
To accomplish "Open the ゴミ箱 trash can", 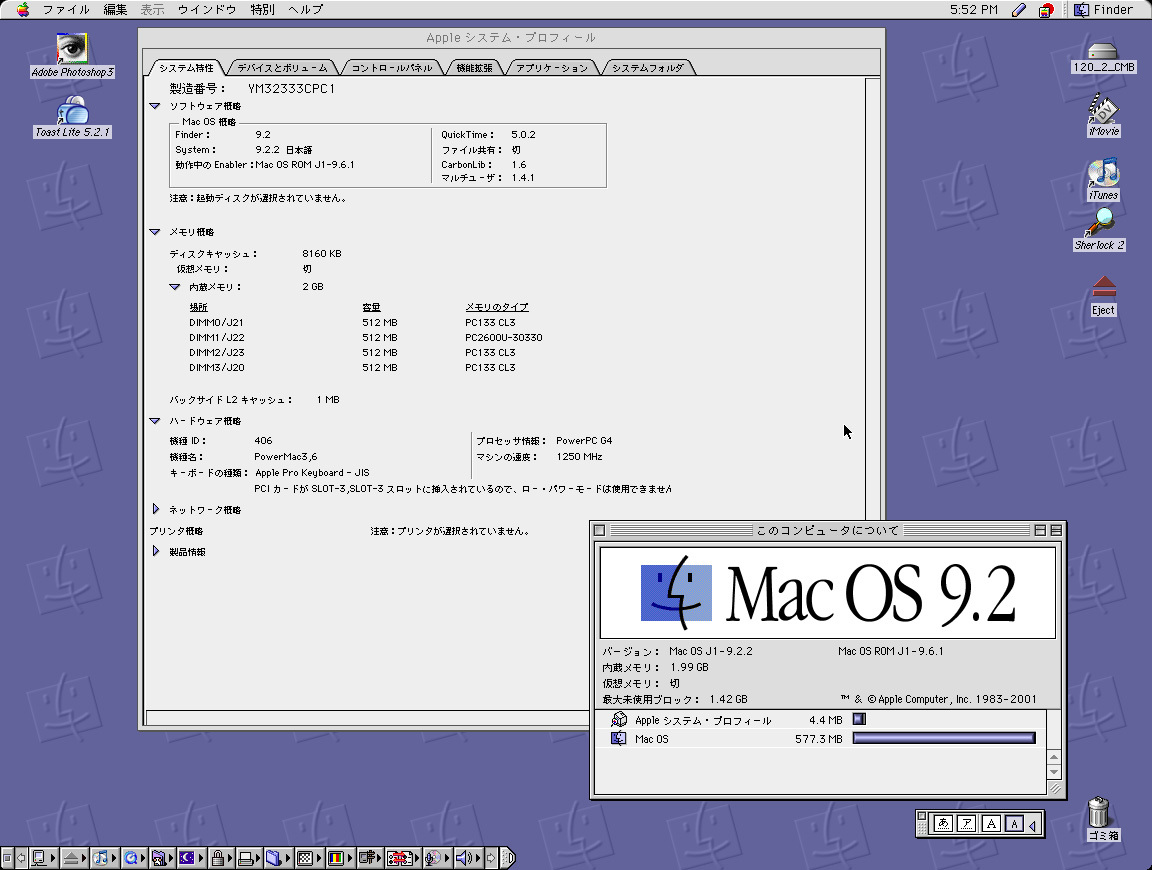I will [x=1100, y=812].
